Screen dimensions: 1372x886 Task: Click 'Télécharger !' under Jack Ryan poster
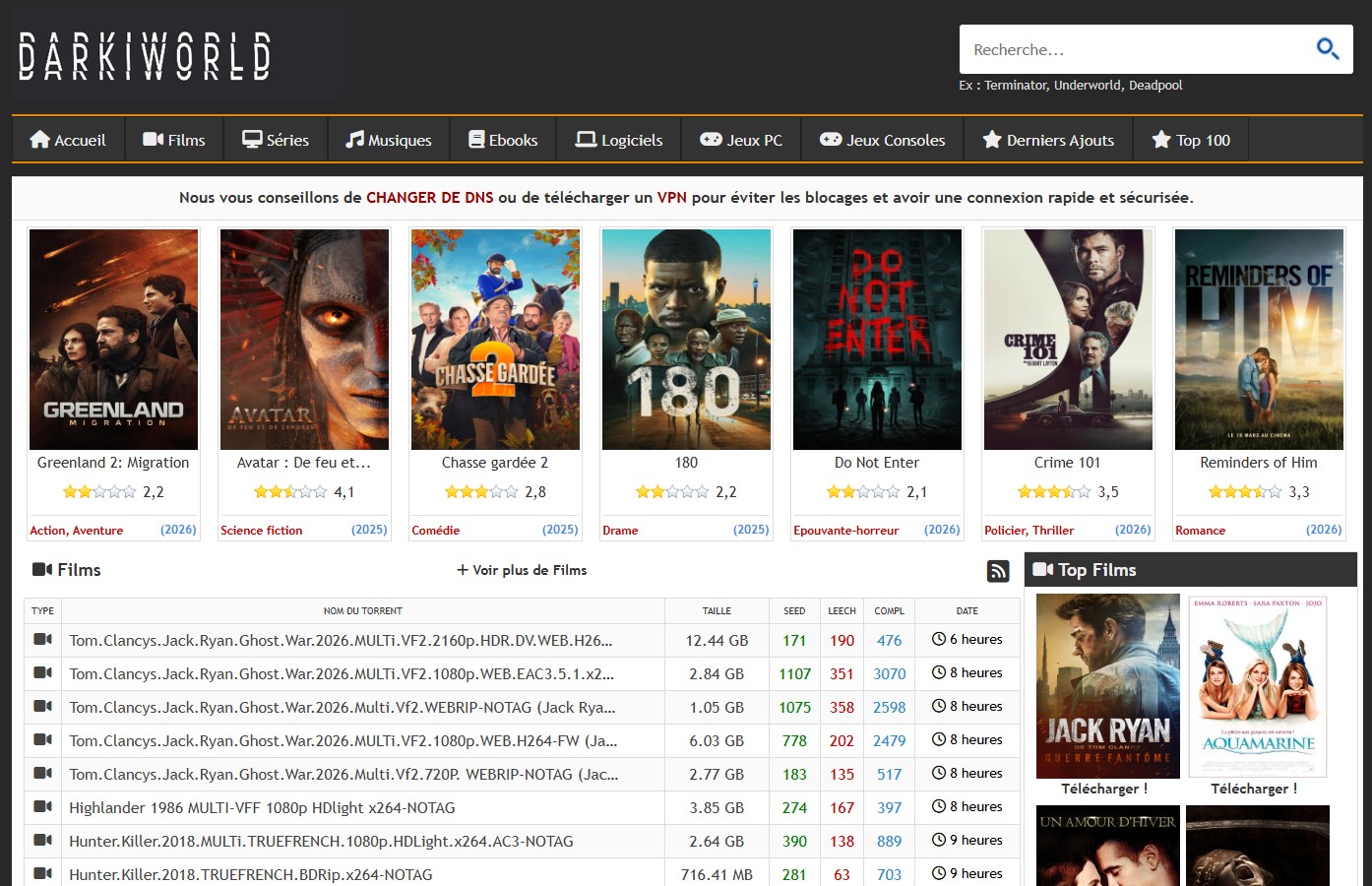pyautogui.click(x=1104, y=789)
